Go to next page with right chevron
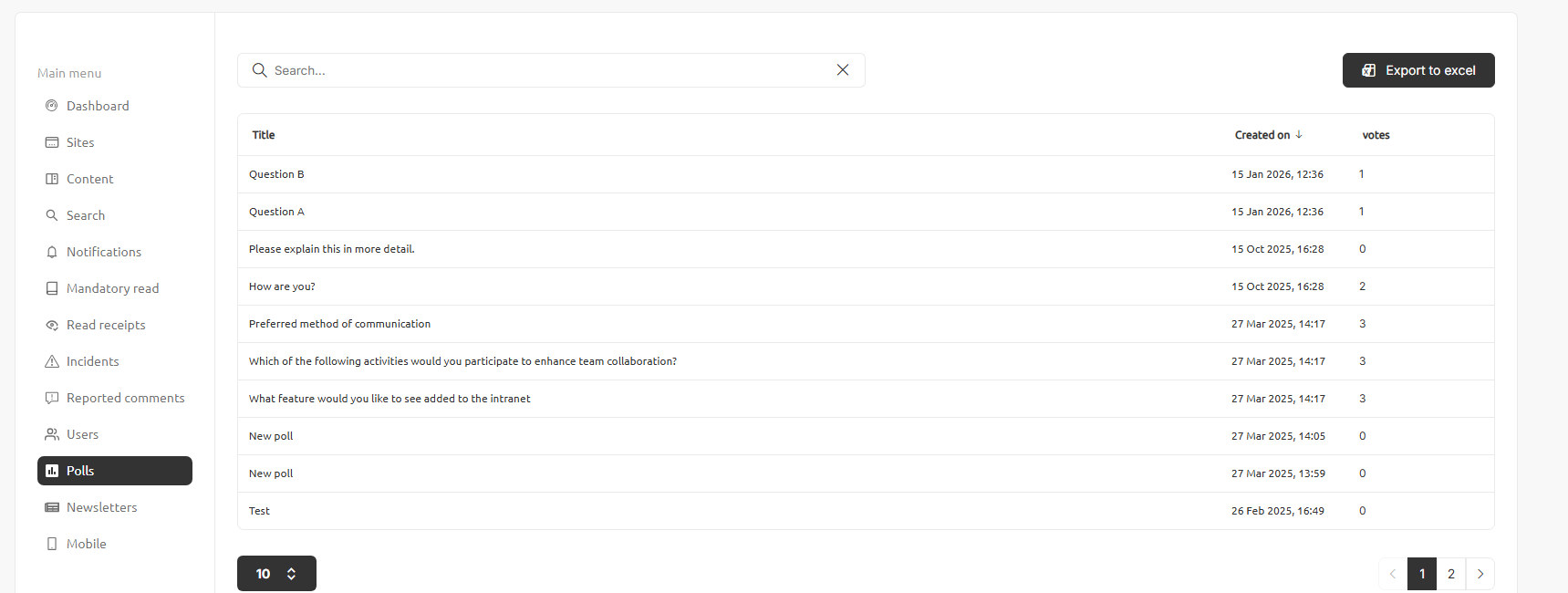The width and height of the screenshot is (1568, 593). tap(1480, 574)
